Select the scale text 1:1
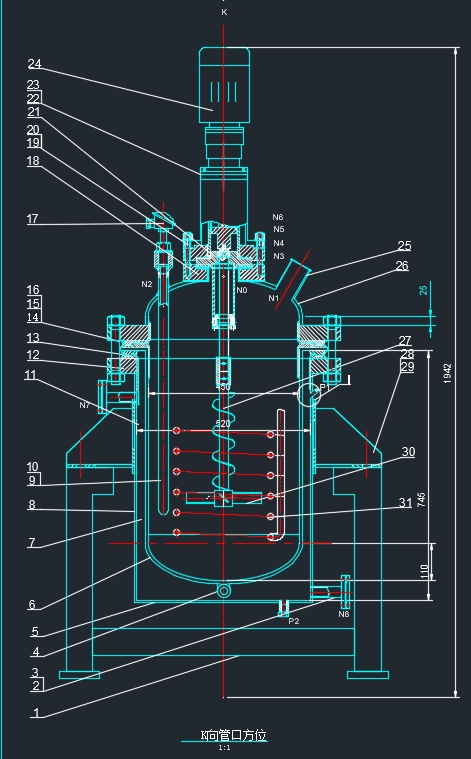This screenshot has height=759, width=471. pos(225,748)
